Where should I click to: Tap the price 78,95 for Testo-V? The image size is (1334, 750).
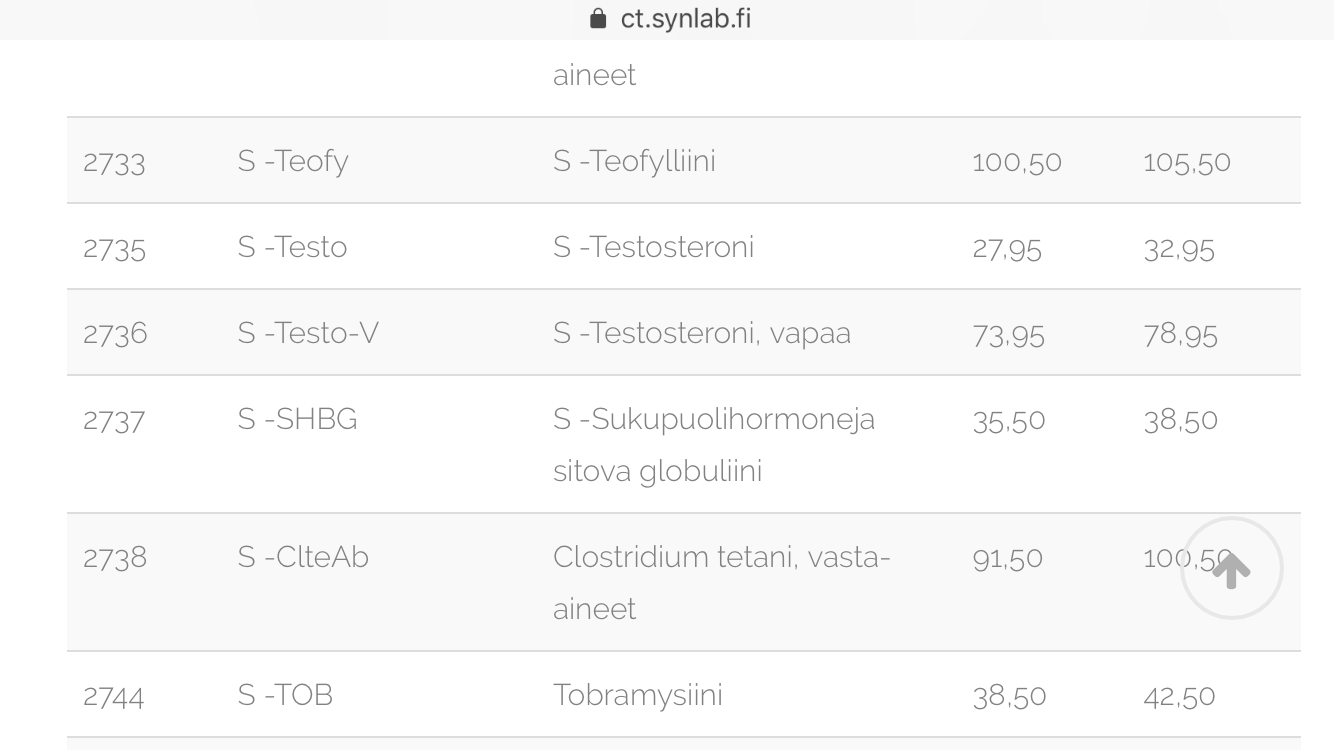1180,334
